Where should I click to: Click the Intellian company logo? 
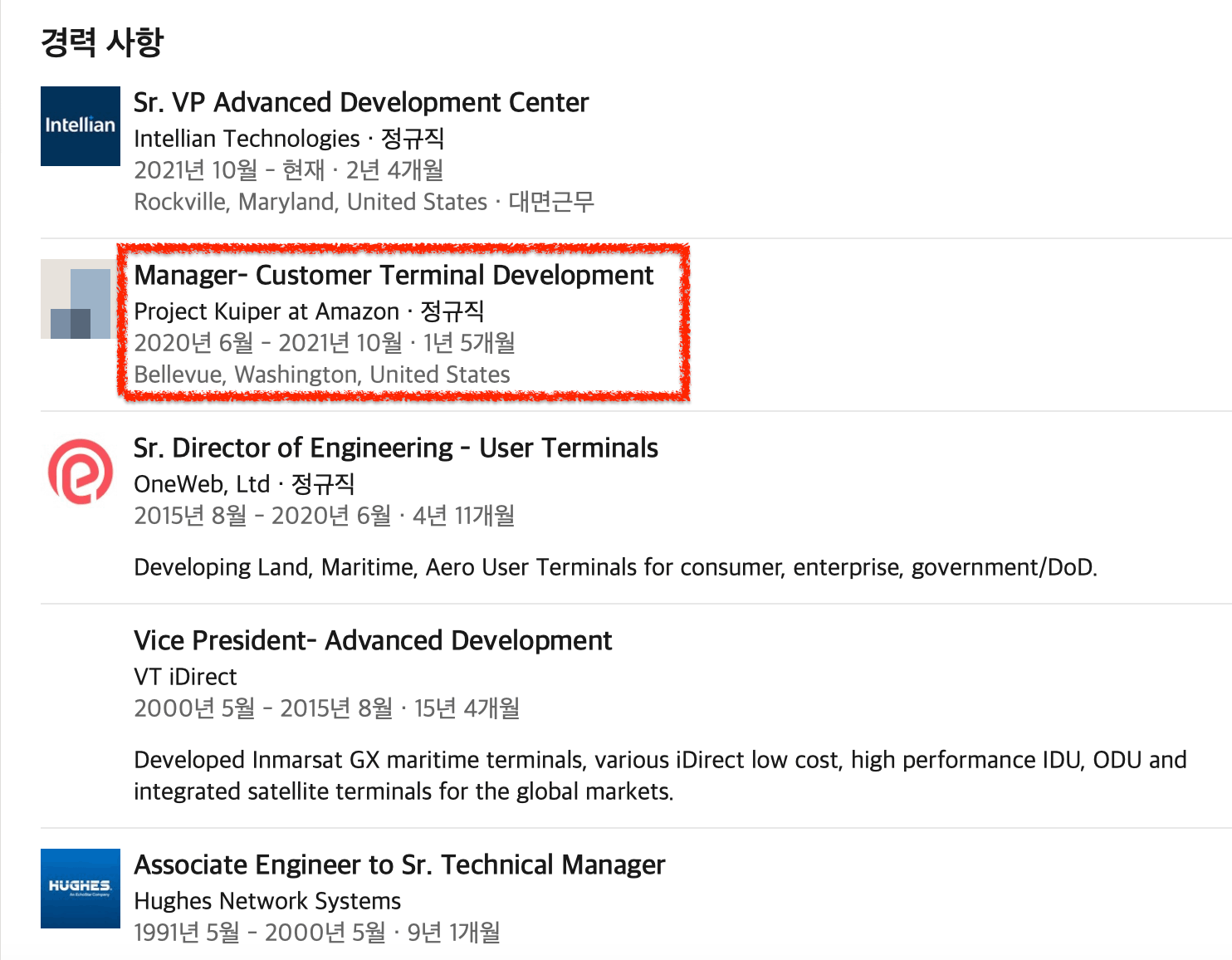[81, 126]
